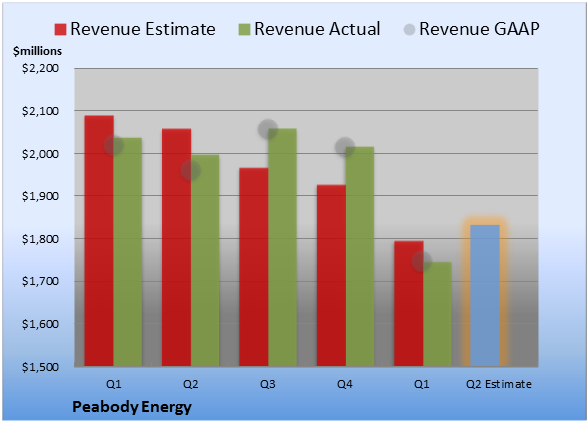588x422 pixels.
Task: Select the 'Revenue Estimate' legend label
Action: (x=143, y=29)
